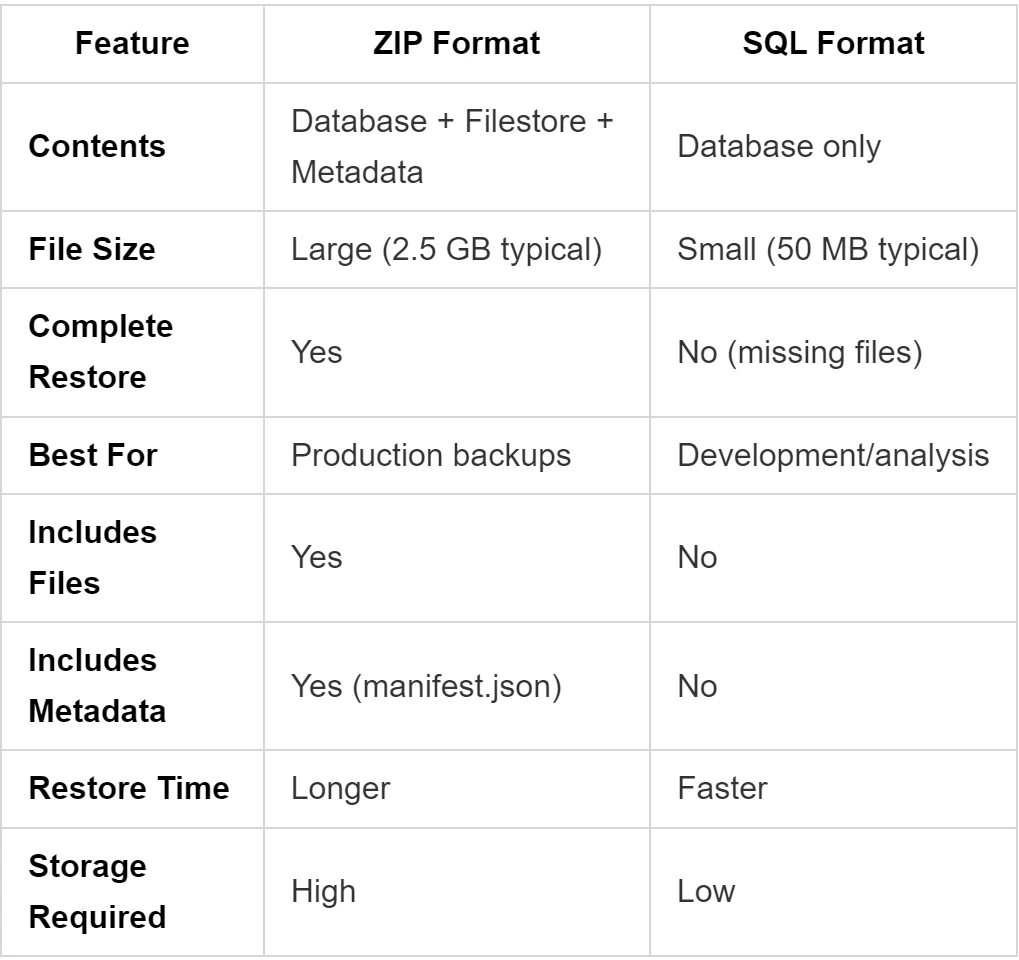The image size is (1019, 960).
Task: Click the "Development/analysis" cell
Action: pos(833,455)
